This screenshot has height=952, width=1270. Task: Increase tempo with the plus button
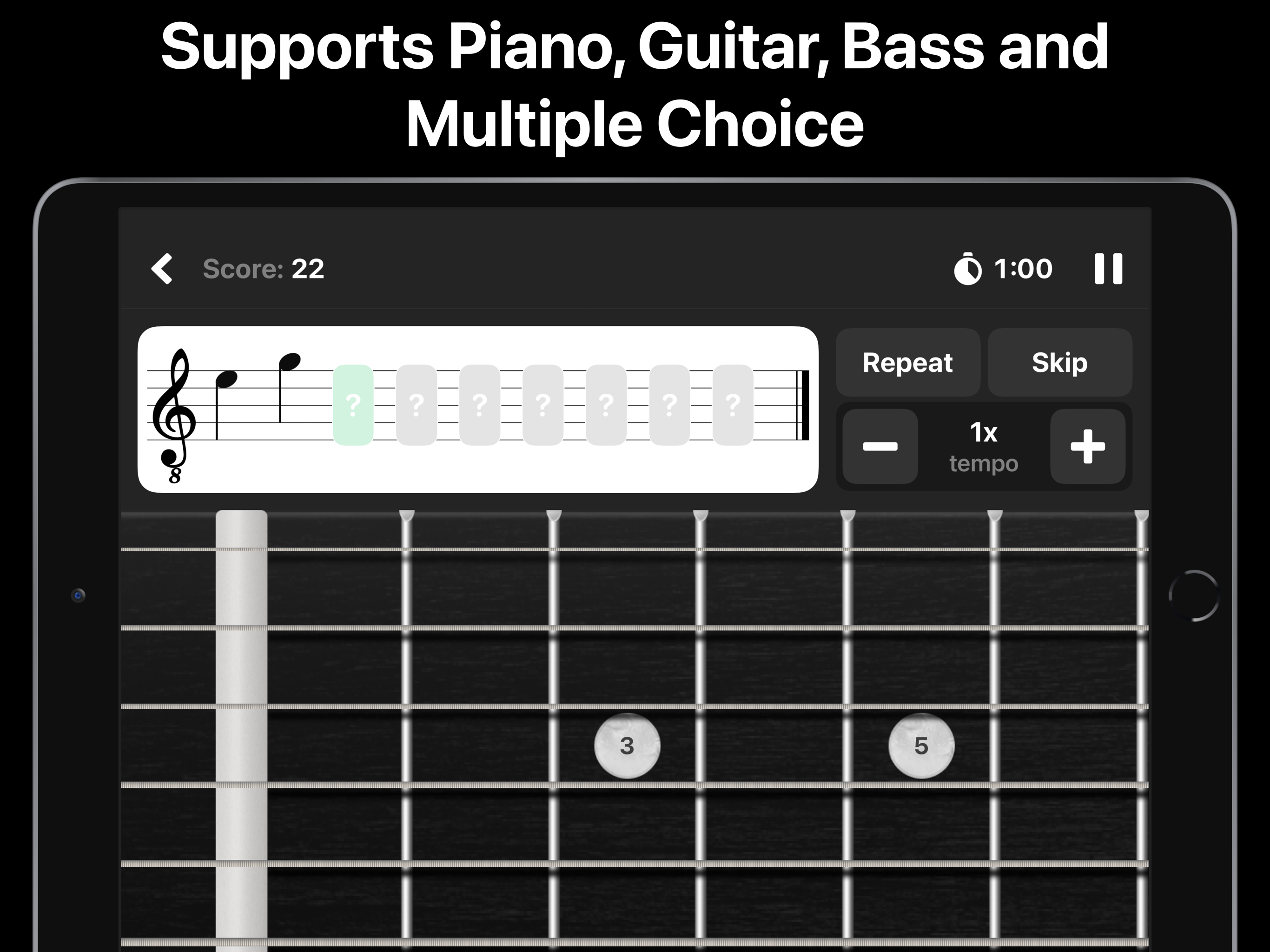(x=1087, y=446)
